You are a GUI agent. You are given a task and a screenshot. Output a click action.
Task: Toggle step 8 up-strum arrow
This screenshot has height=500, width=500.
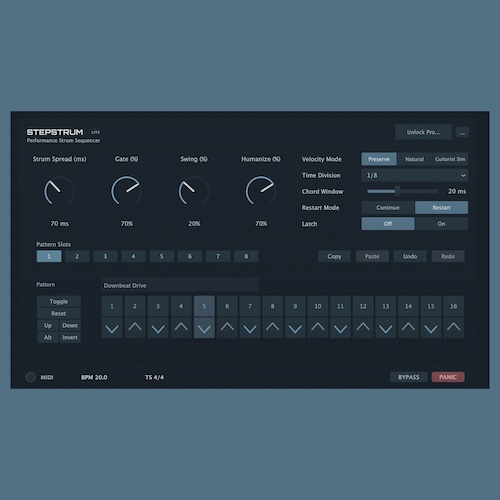pyautogui.click(x=272, y=328)
